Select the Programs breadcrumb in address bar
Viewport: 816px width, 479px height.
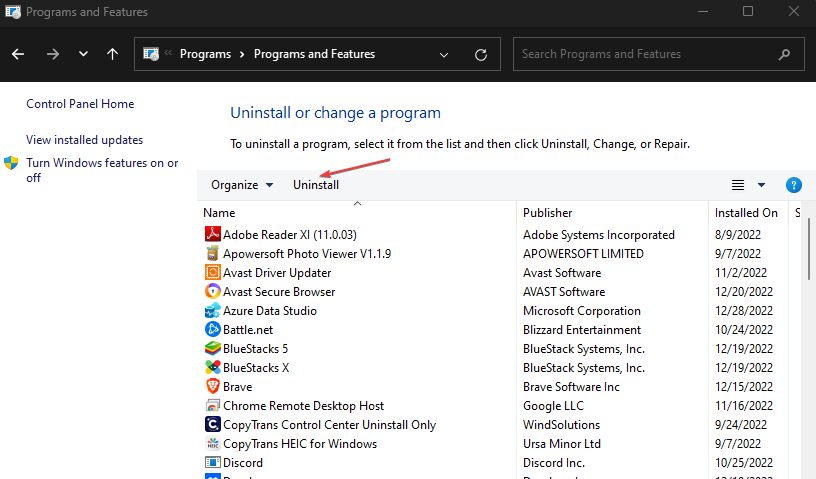coord(206,54)
